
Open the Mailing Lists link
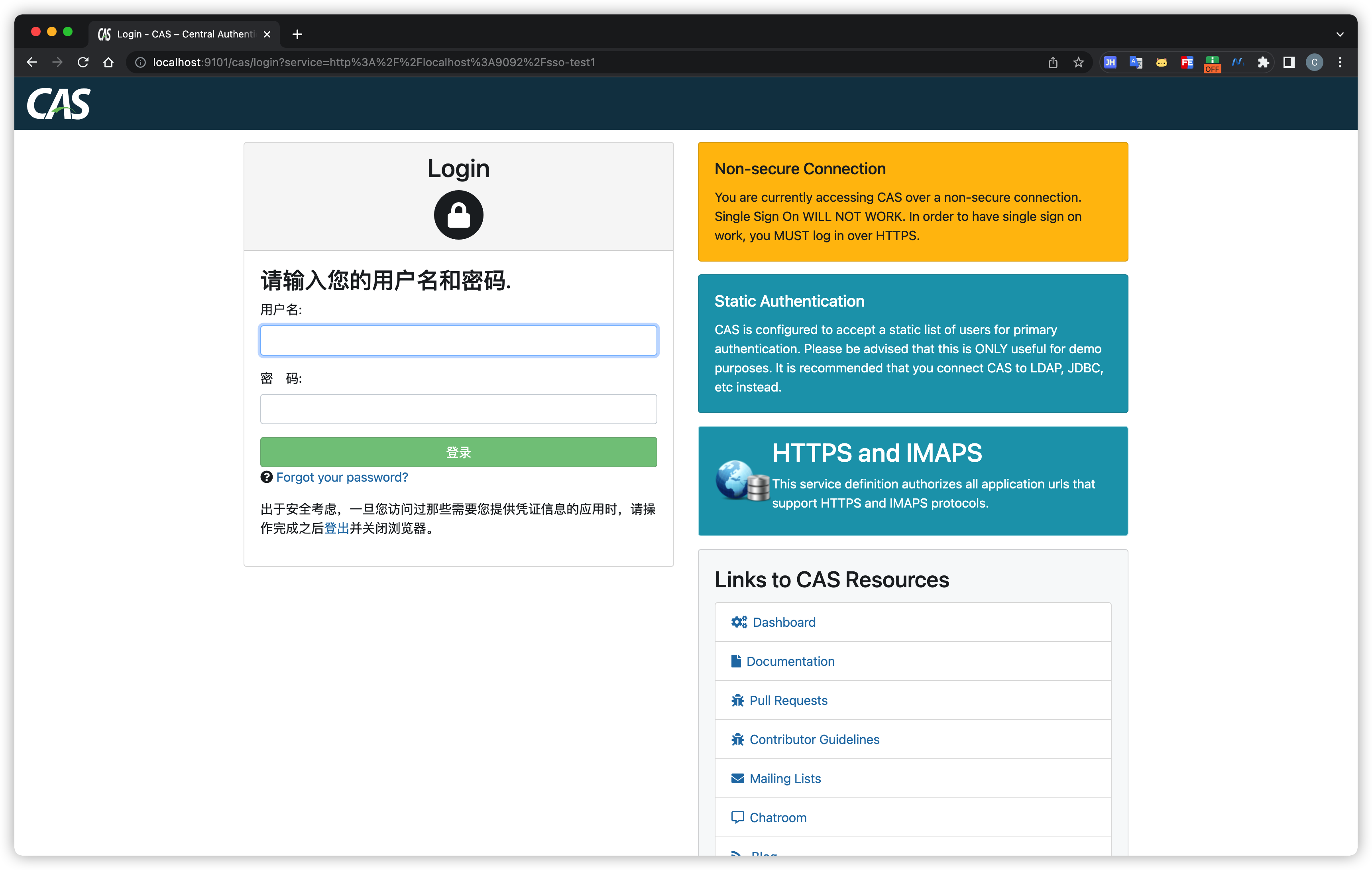tap(784, 778)
